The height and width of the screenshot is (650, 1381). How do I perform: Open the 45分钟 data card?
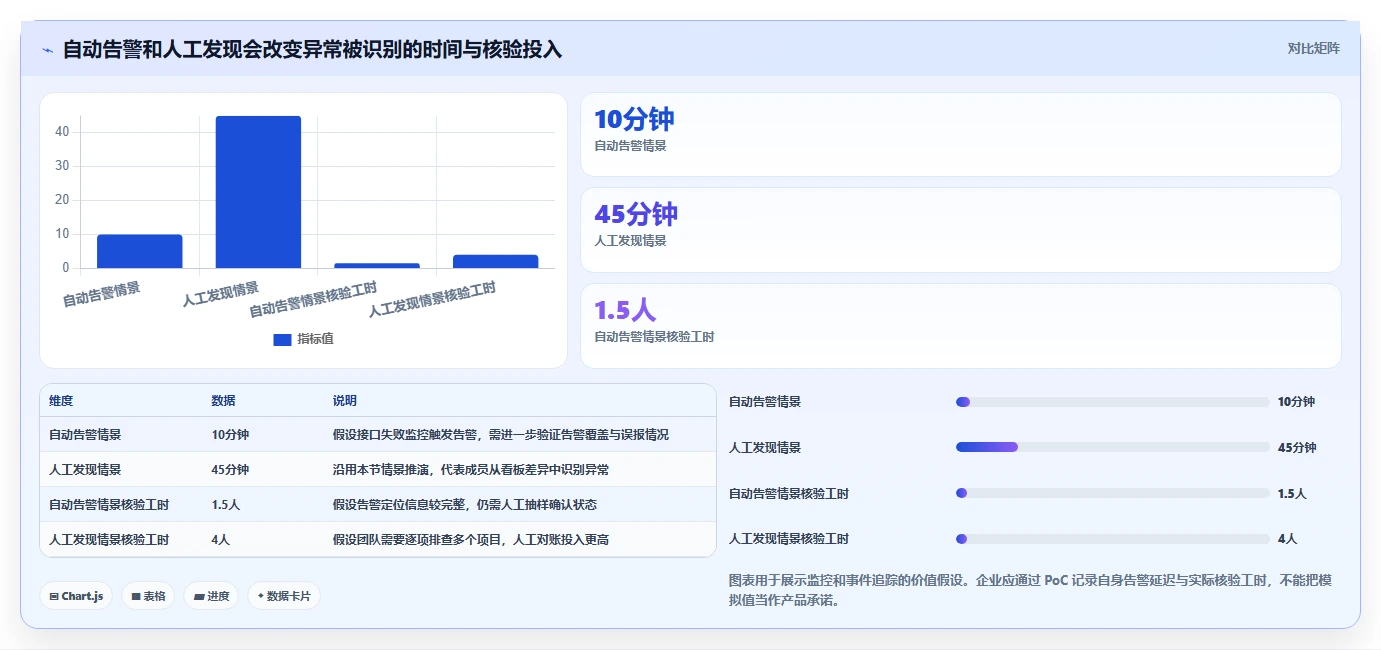(x=960, y=230)
